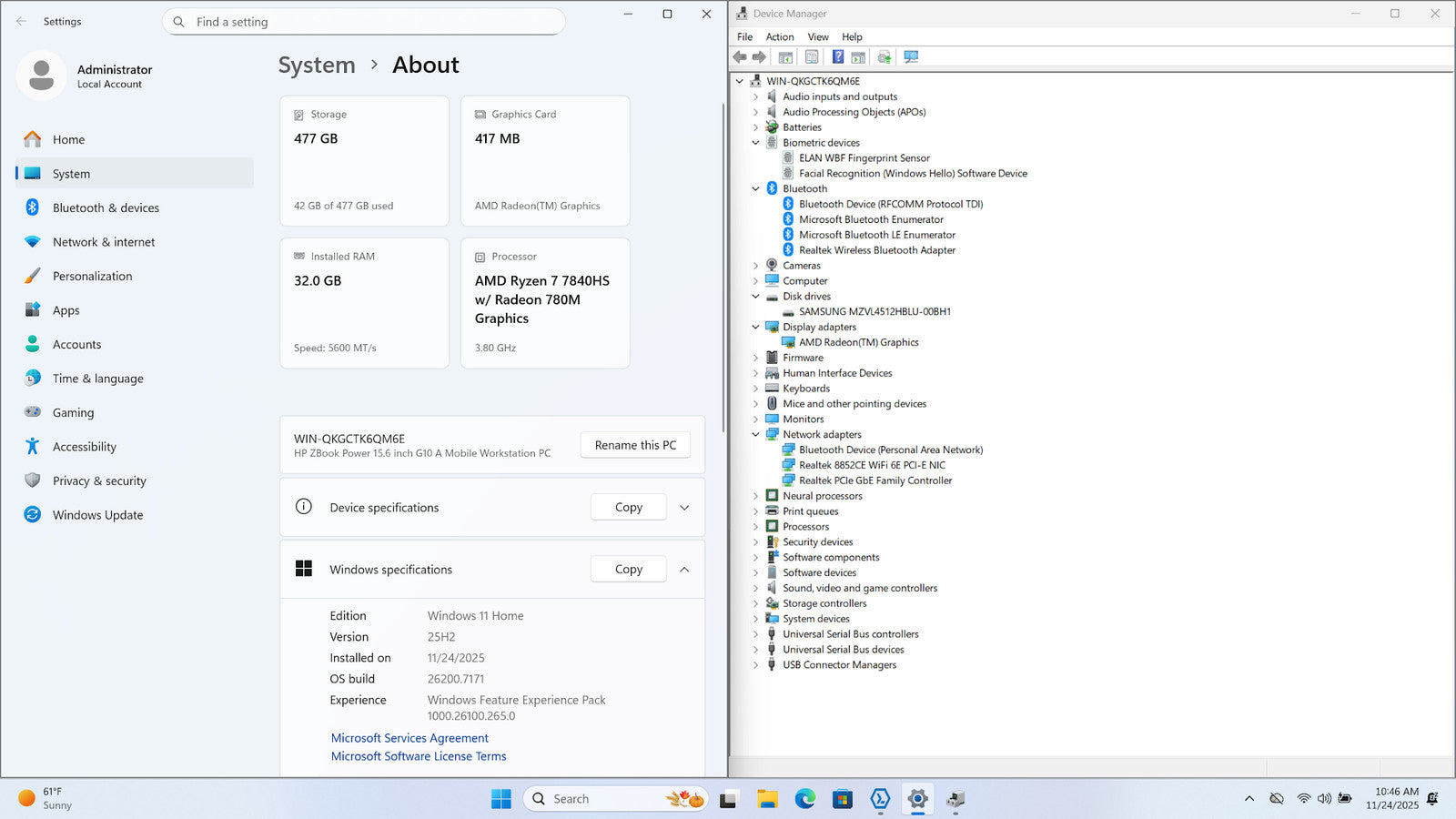Collapse the Windows specifications section

(x=684, y=570)
